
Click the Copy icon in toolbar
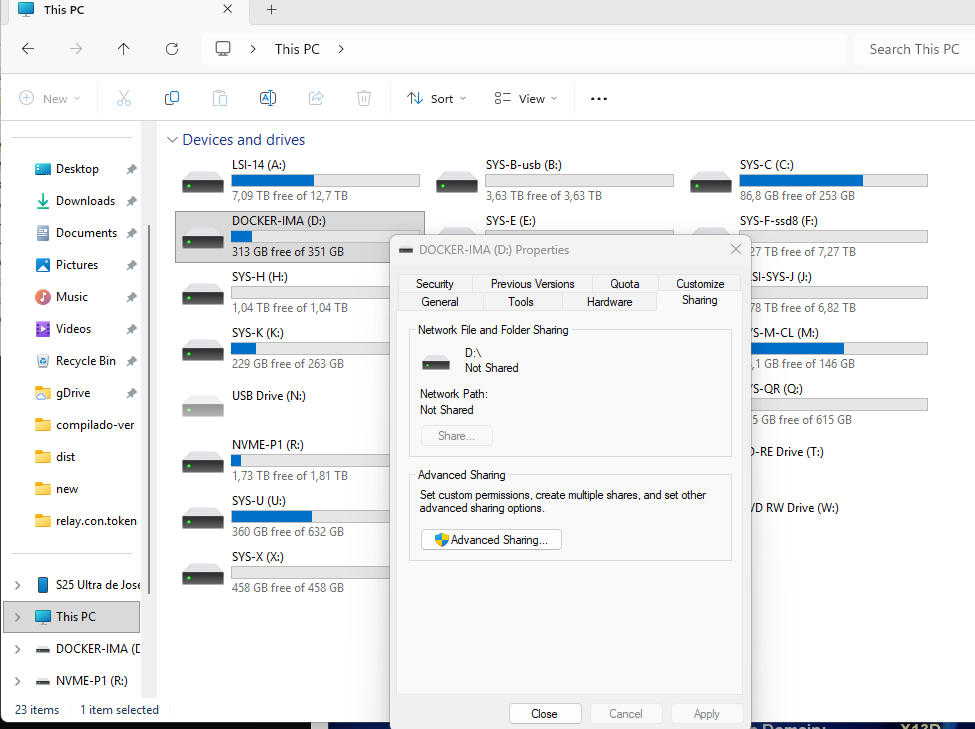point(172,98)
